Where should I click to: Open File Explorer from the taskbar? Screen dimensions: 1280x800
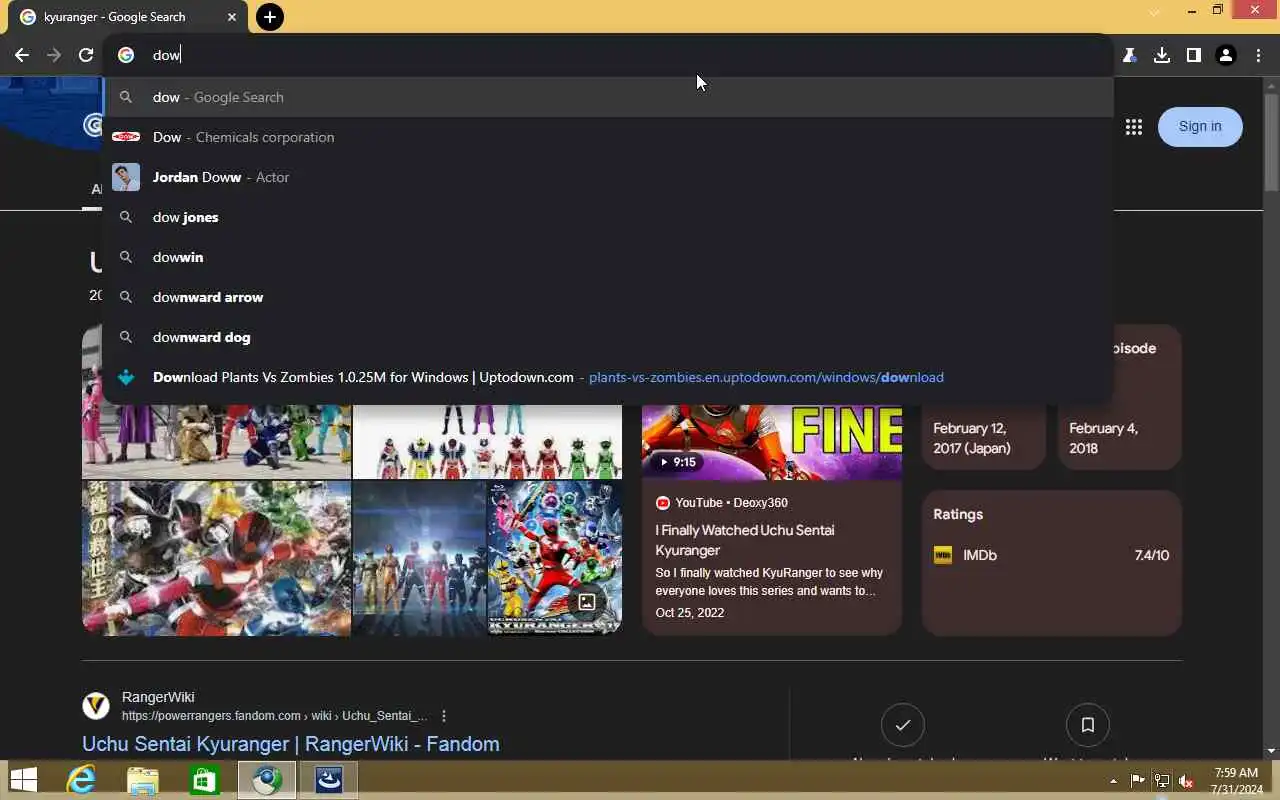click(143, 780)
